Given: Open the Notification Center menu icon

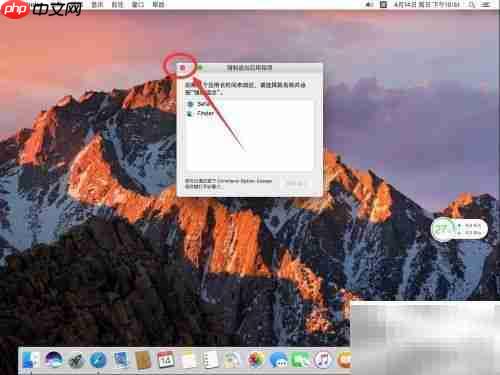Looking at the screenshot, I should 486,5.
